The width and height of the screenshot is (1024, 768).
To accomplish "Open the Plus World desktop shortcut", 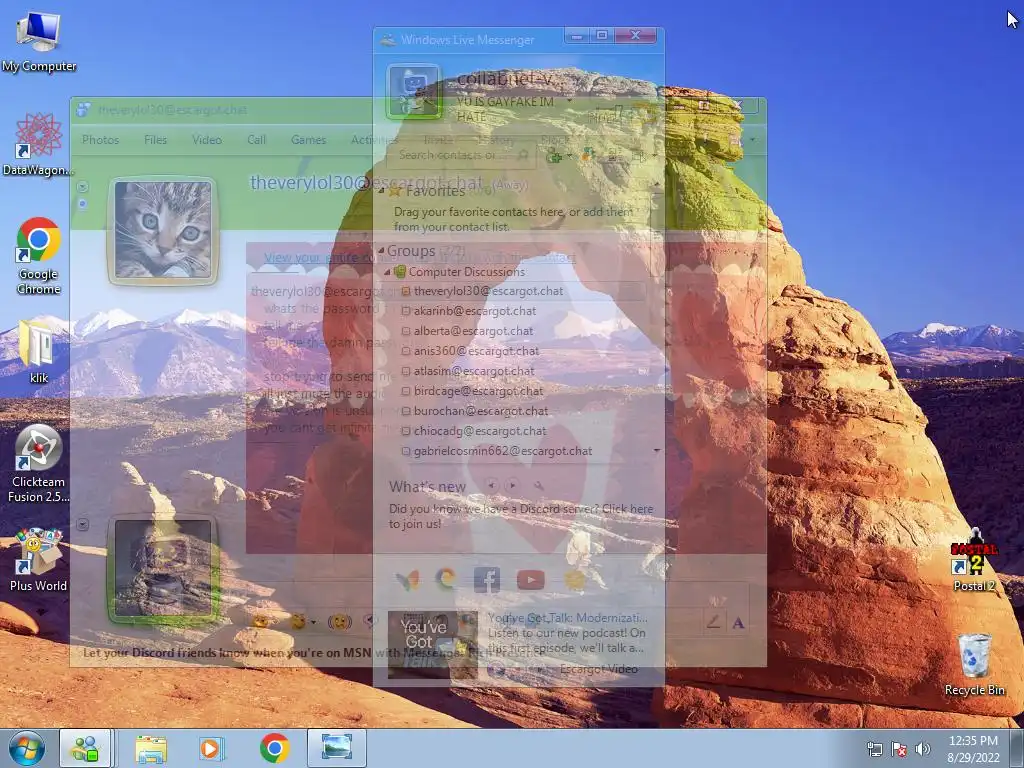I will [39, 560].
